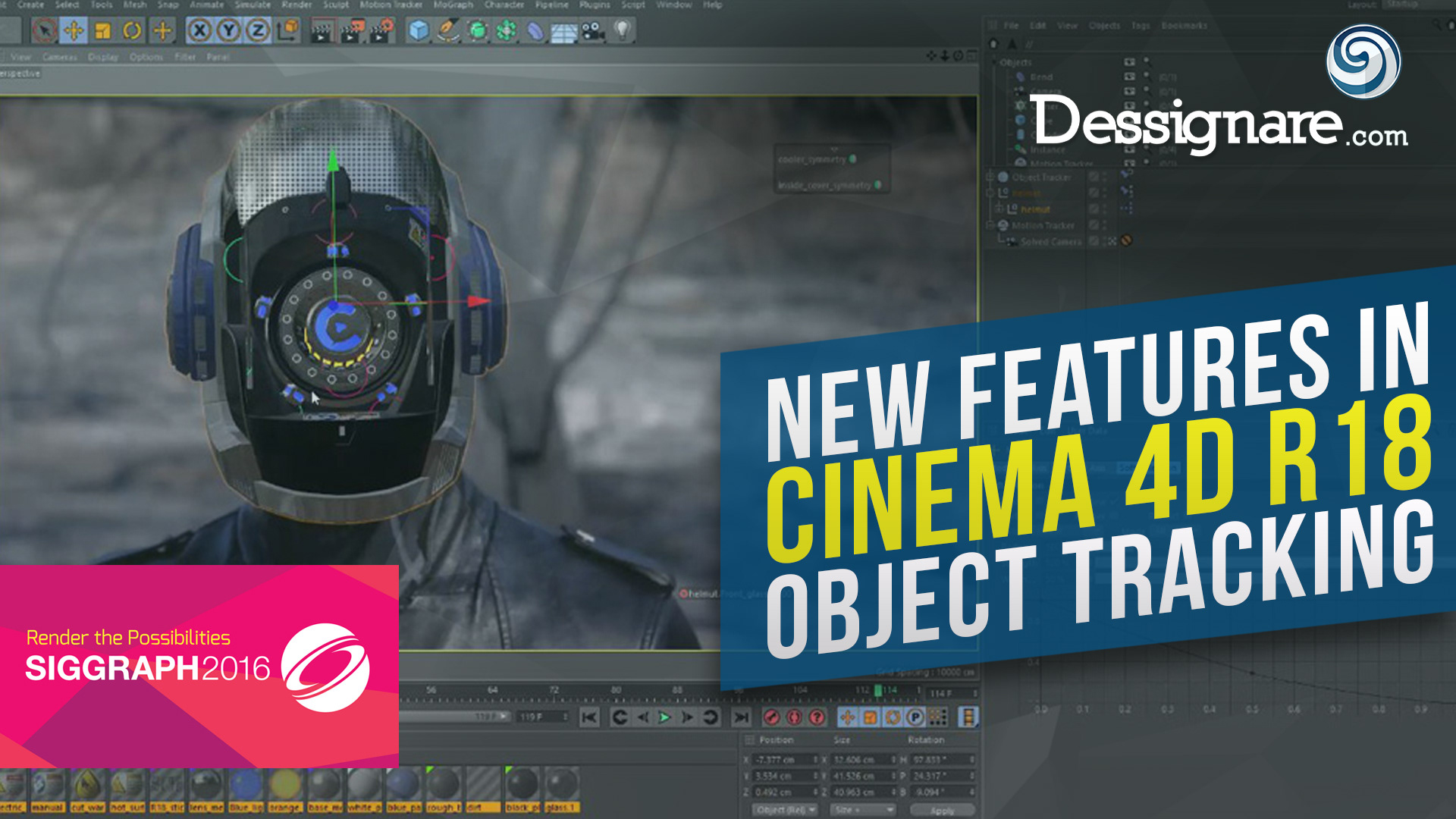Screen dimensions: 1456x819
Task: Activate the Scale tool in top toolbar
Action: (x=102, y=30)
